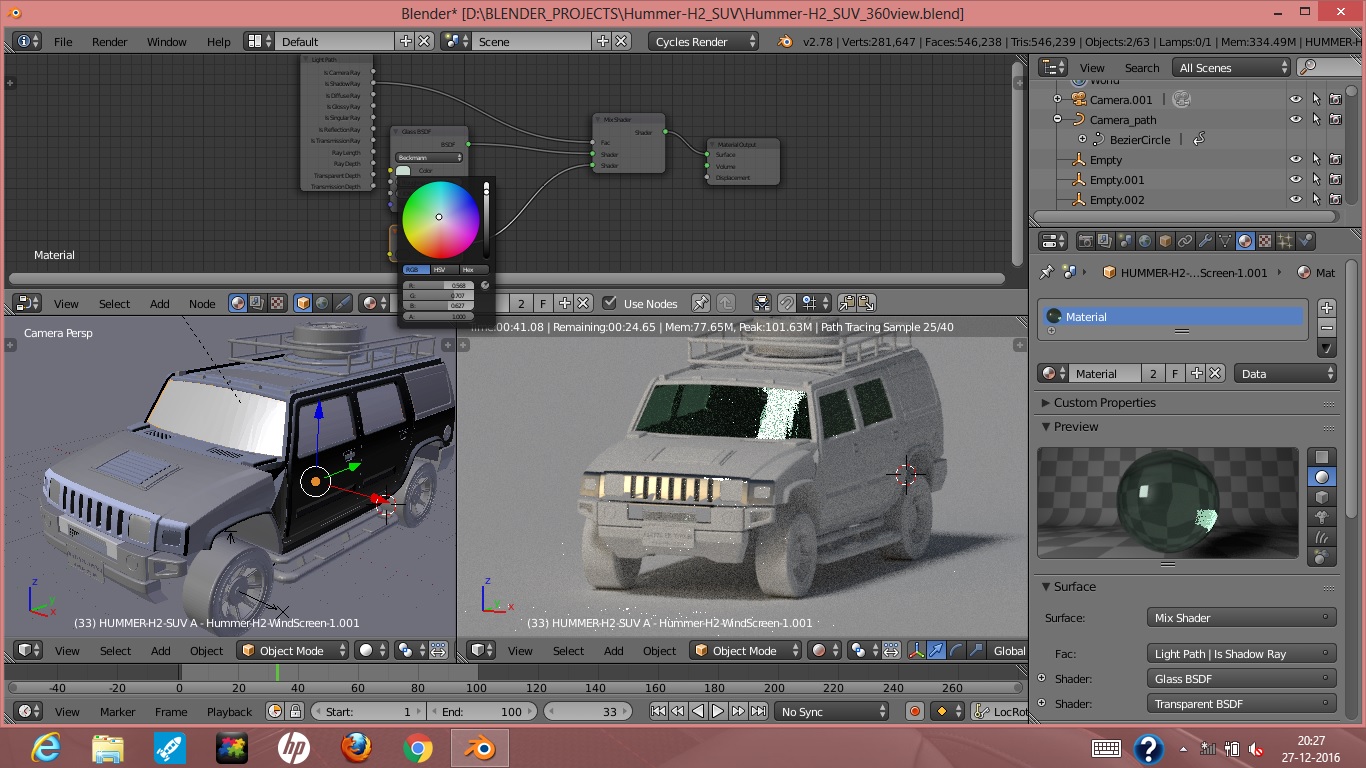Toggle the Use Nodes checkbox
Image resolution: width=1366 pixels, height=768 pixels.
[609, 303]
